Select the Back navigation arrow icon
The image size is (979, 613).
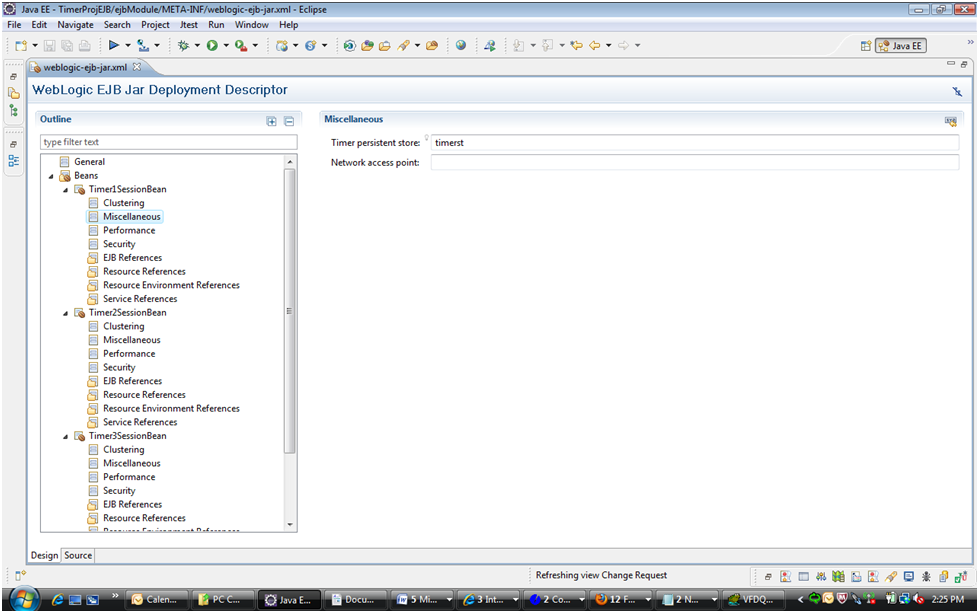(594, 45)
